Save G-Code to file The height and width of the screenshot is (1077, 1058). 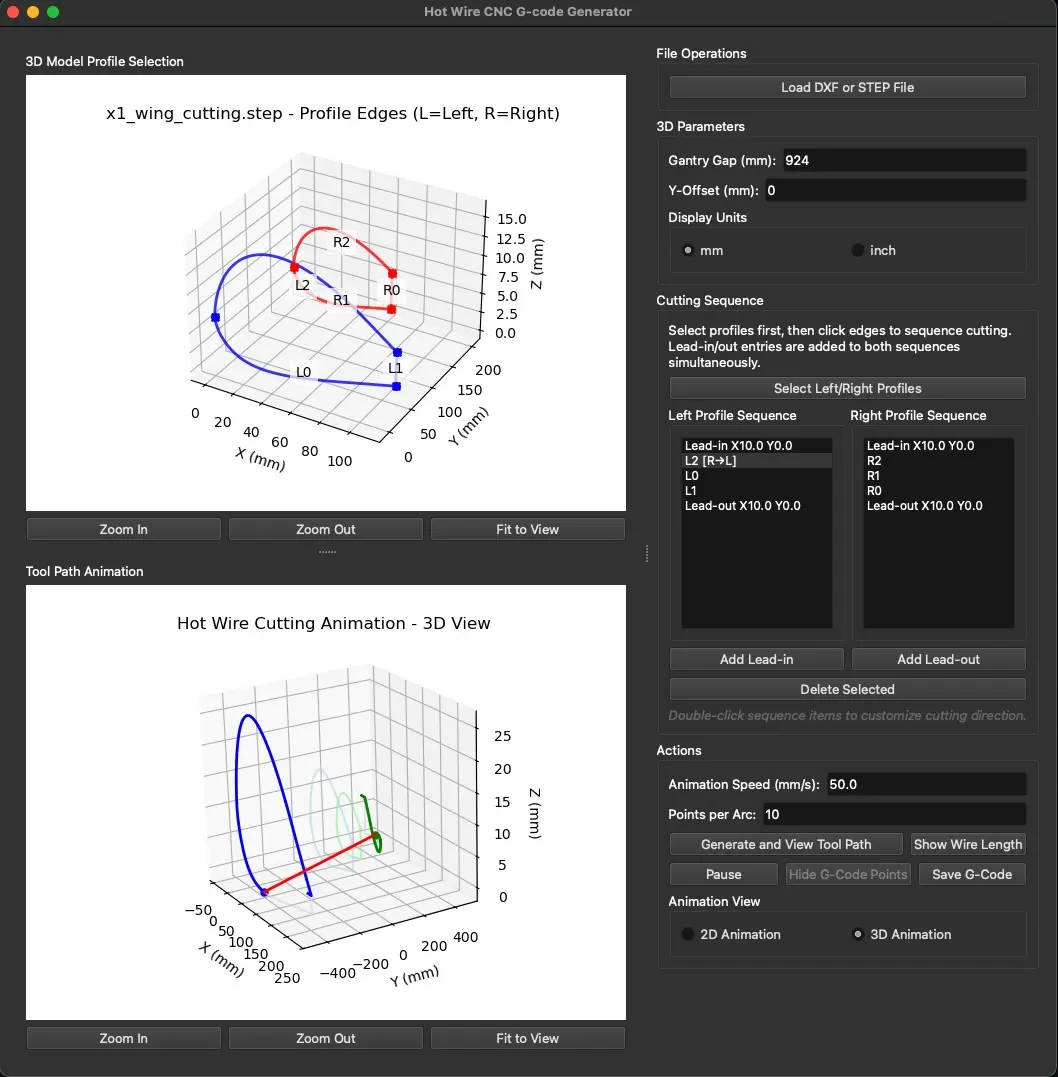(971, 874)
